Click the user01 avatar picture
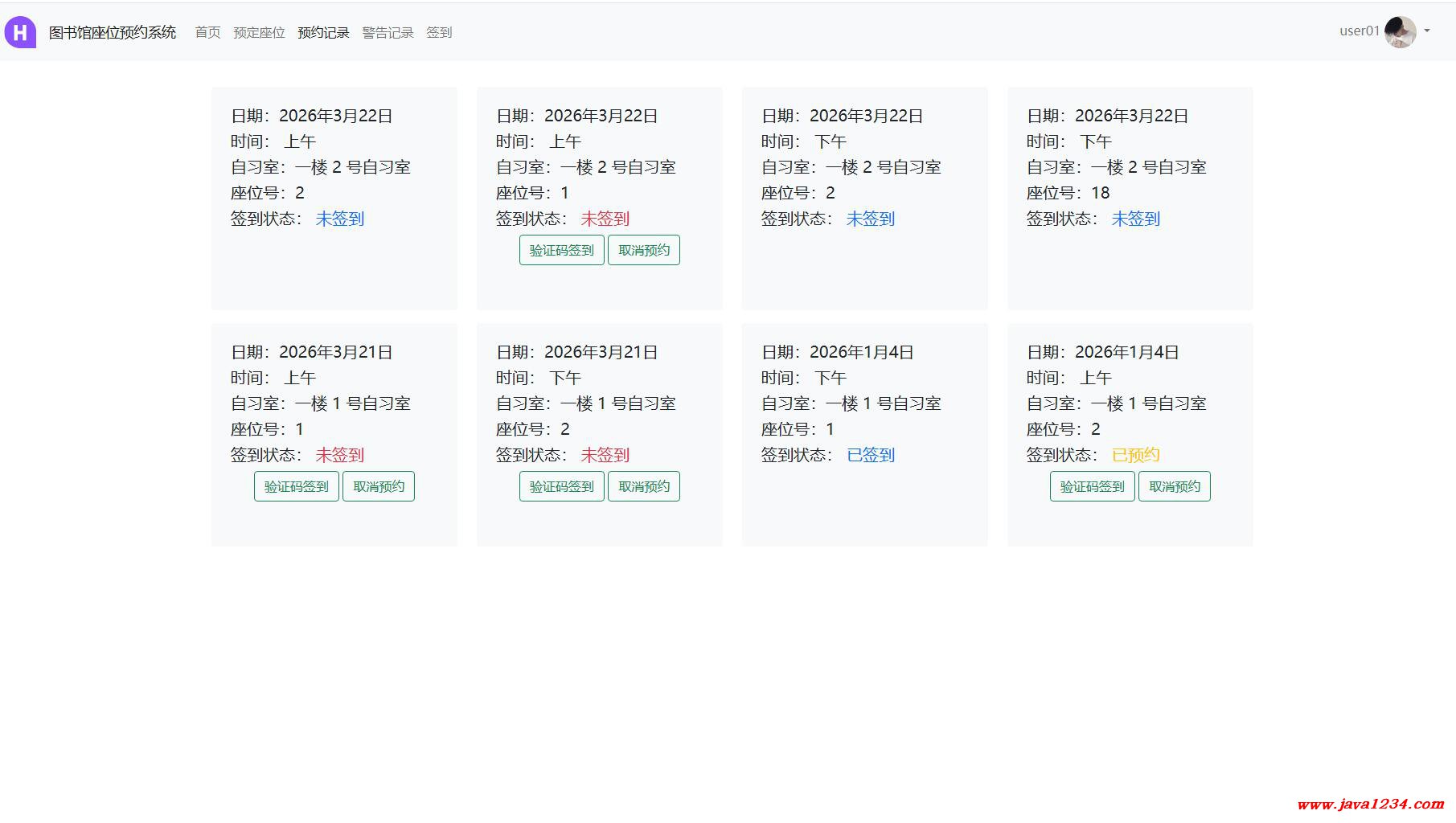Screen dimensions: 1456x823 click(x=1400, y=32)
